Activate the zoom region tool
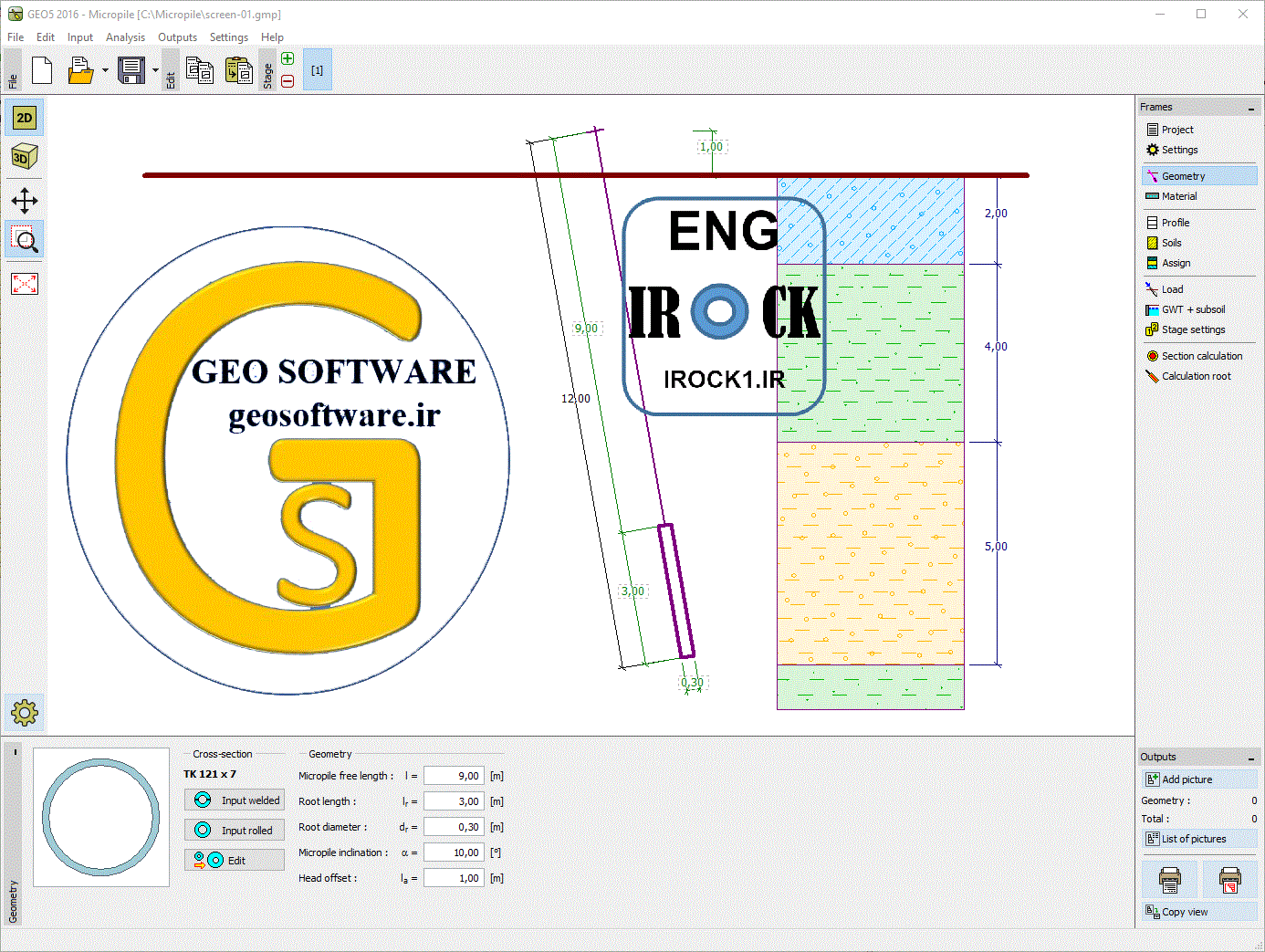The height and width of the screenshot is (952, 1265). tap(25, 240)
